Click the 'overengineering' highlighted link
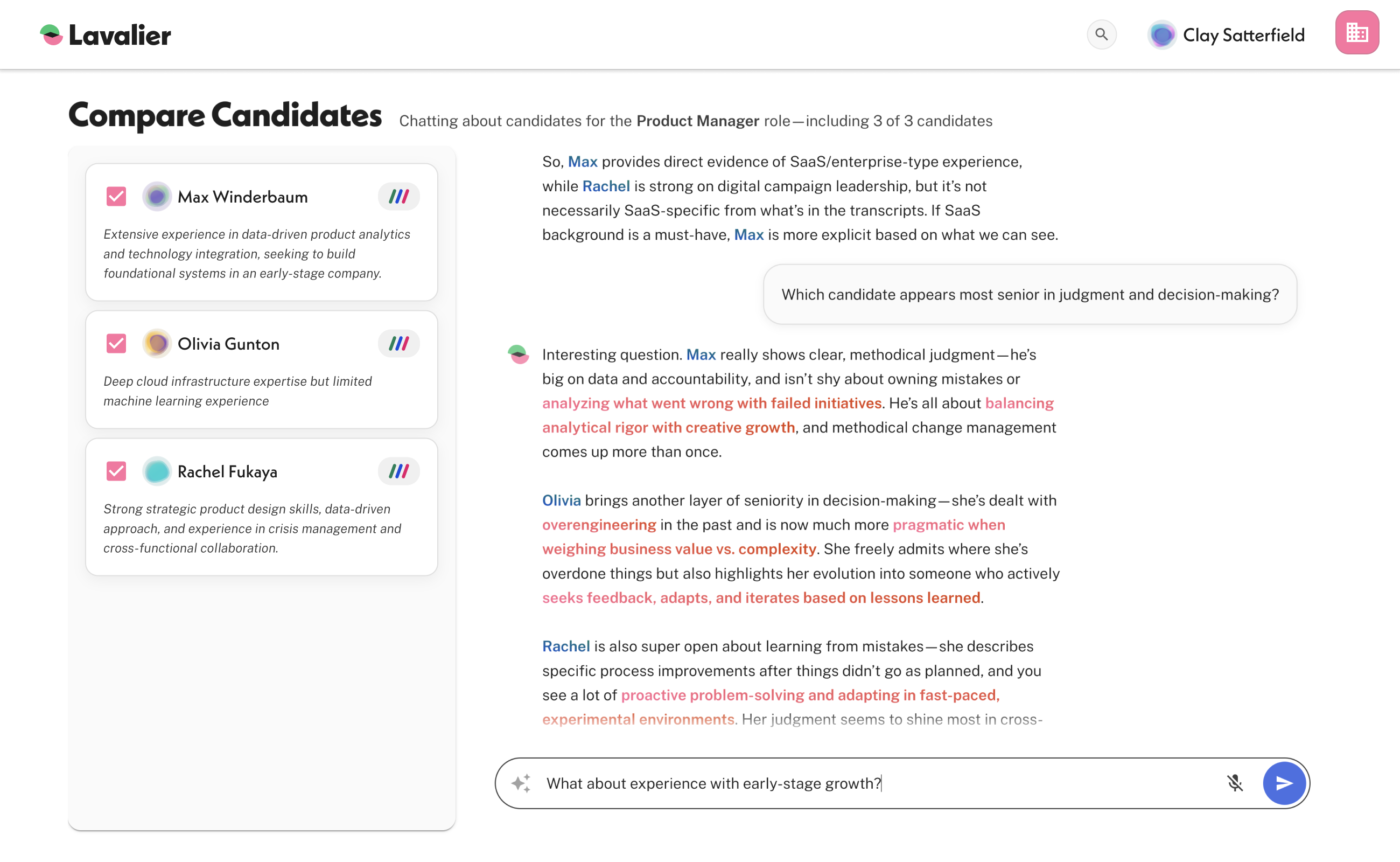The height and width of the screenshot is (862, 1400). point(599,525)
